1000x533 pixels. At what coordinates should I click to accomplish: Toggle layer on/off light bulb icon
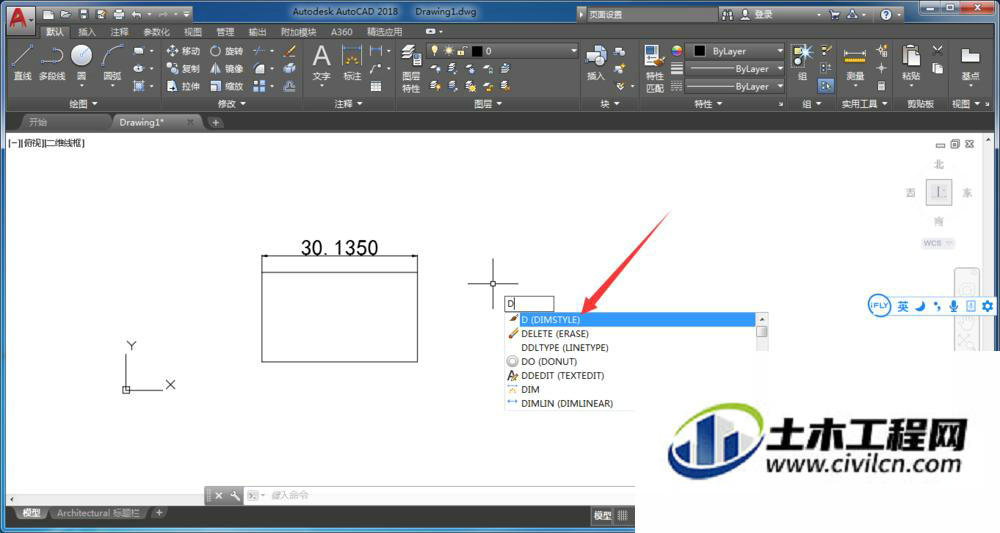coord(434,50)
